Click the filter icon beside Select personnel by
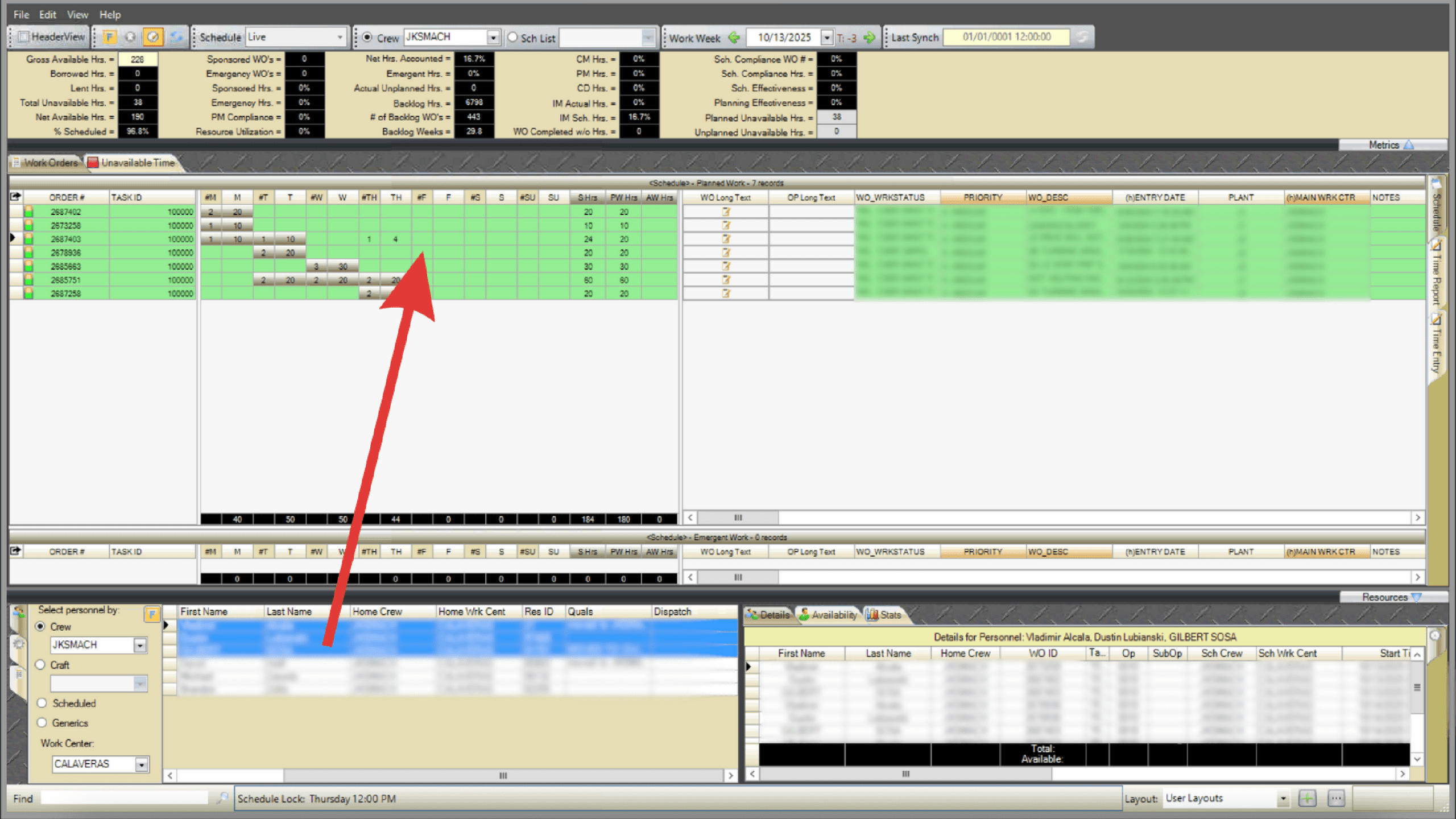 [x=151, y=613]
